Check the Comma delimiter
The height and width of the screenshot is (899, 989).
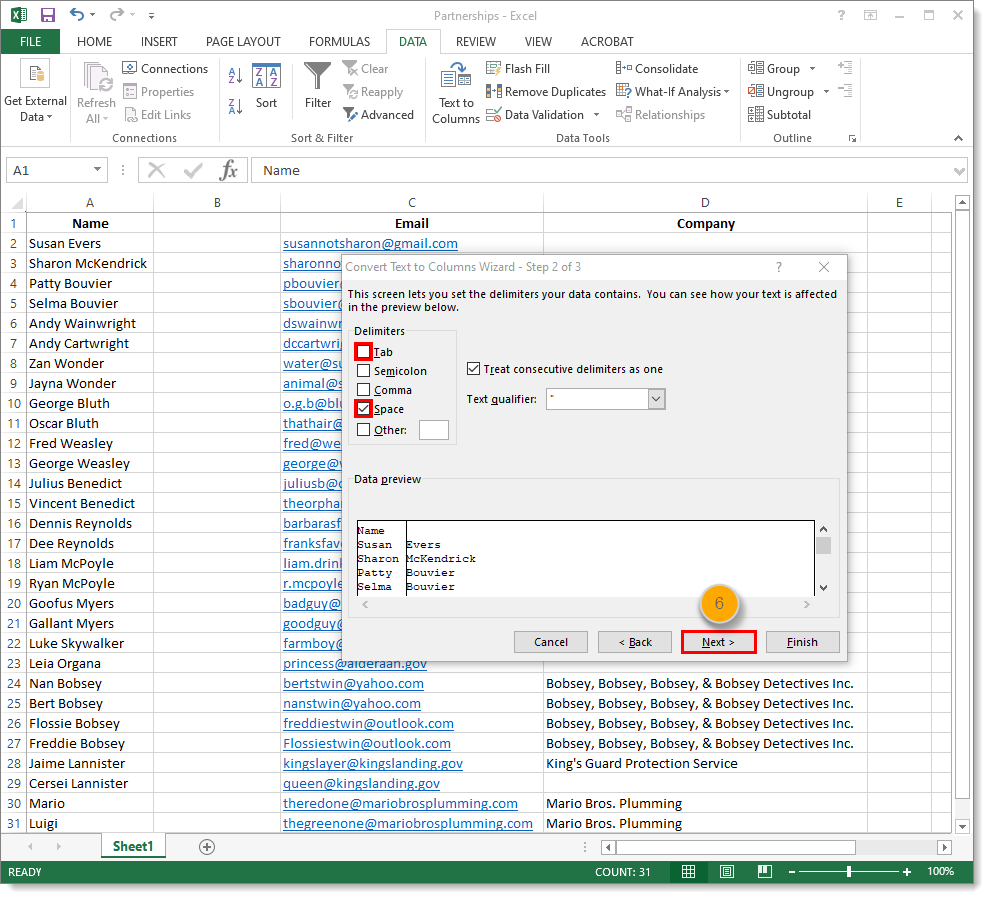(363, 389)
